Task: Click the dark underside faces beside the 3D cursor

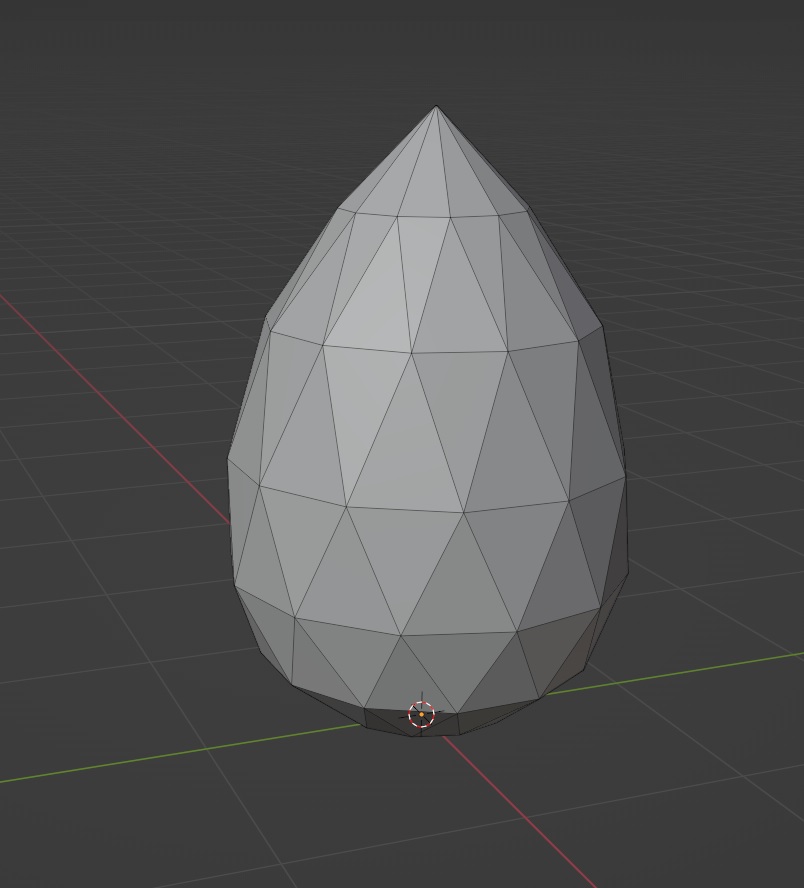Action: (385, 717)
